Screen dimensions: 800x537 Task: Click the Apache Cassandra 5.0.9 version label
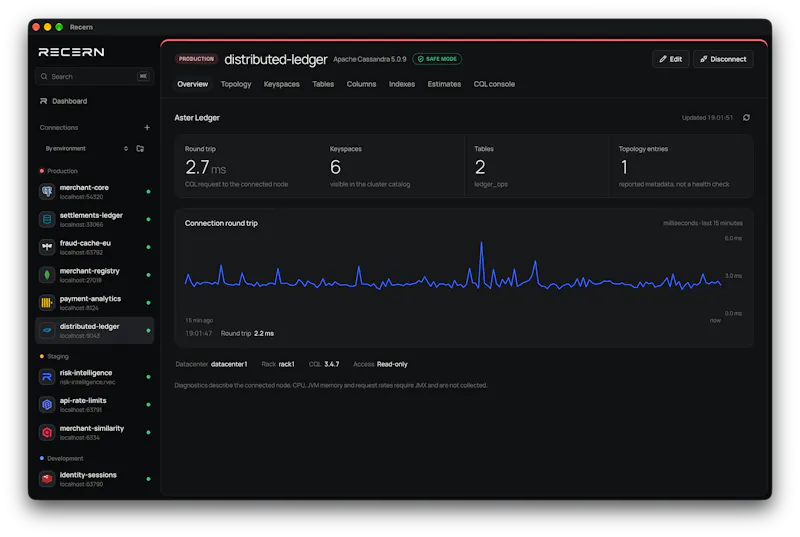tap(370, 59)
